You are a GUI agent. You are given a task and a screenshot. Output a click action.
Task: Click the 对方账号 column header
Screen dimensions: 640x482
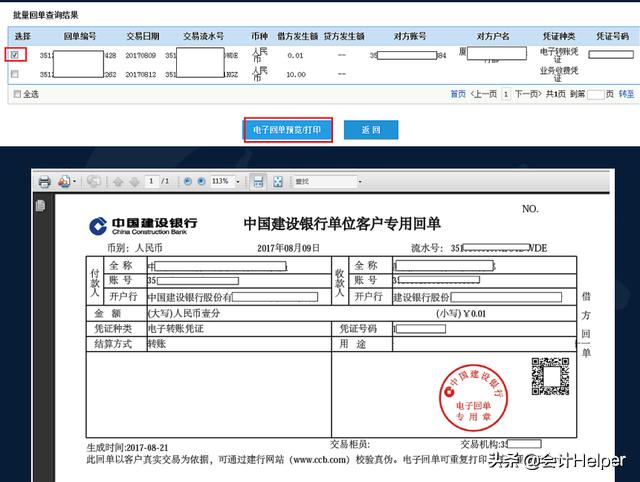410,36
